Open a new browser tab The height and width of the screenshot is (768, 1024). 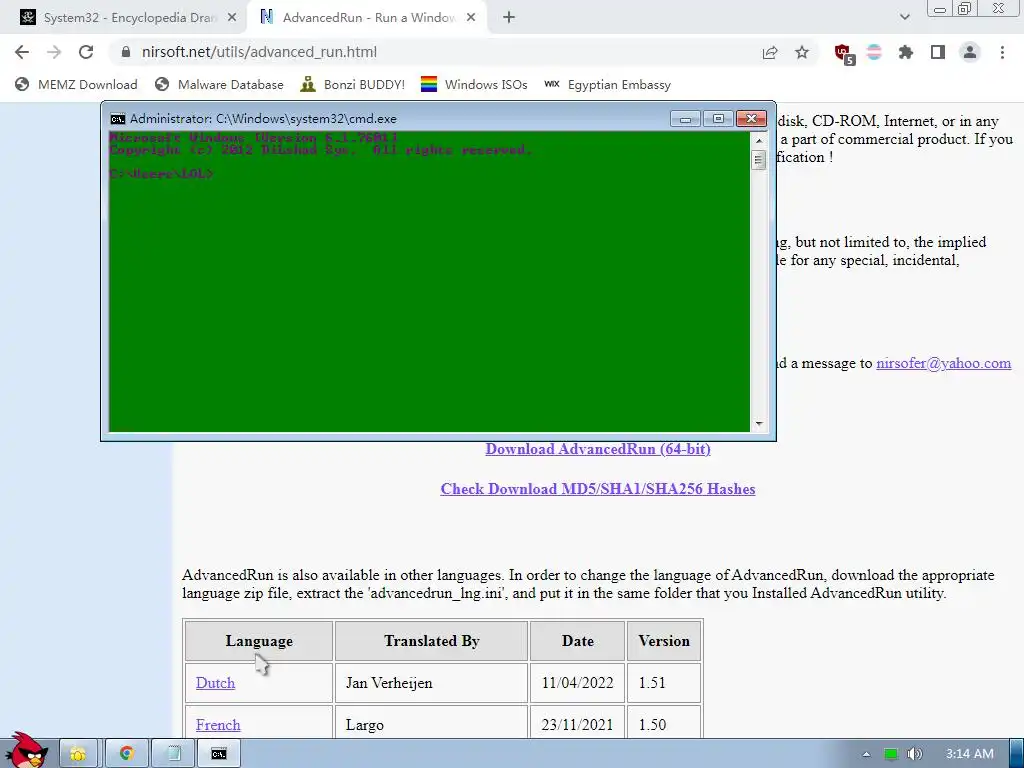pos(509,18)
